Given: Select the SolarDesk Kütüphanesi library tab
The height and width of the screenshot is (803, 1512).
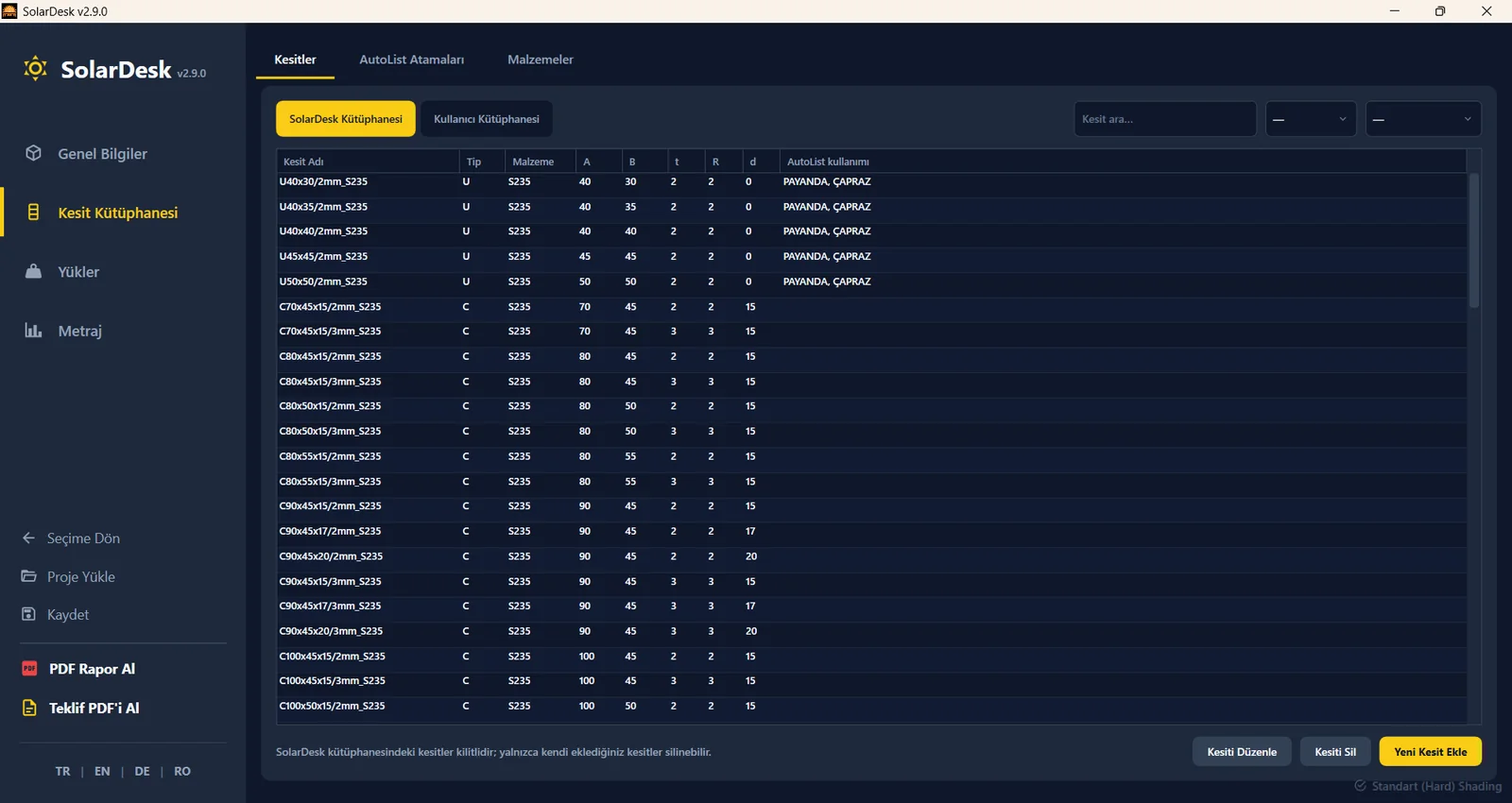Looking at the screenshot, I should pos(346,119).
